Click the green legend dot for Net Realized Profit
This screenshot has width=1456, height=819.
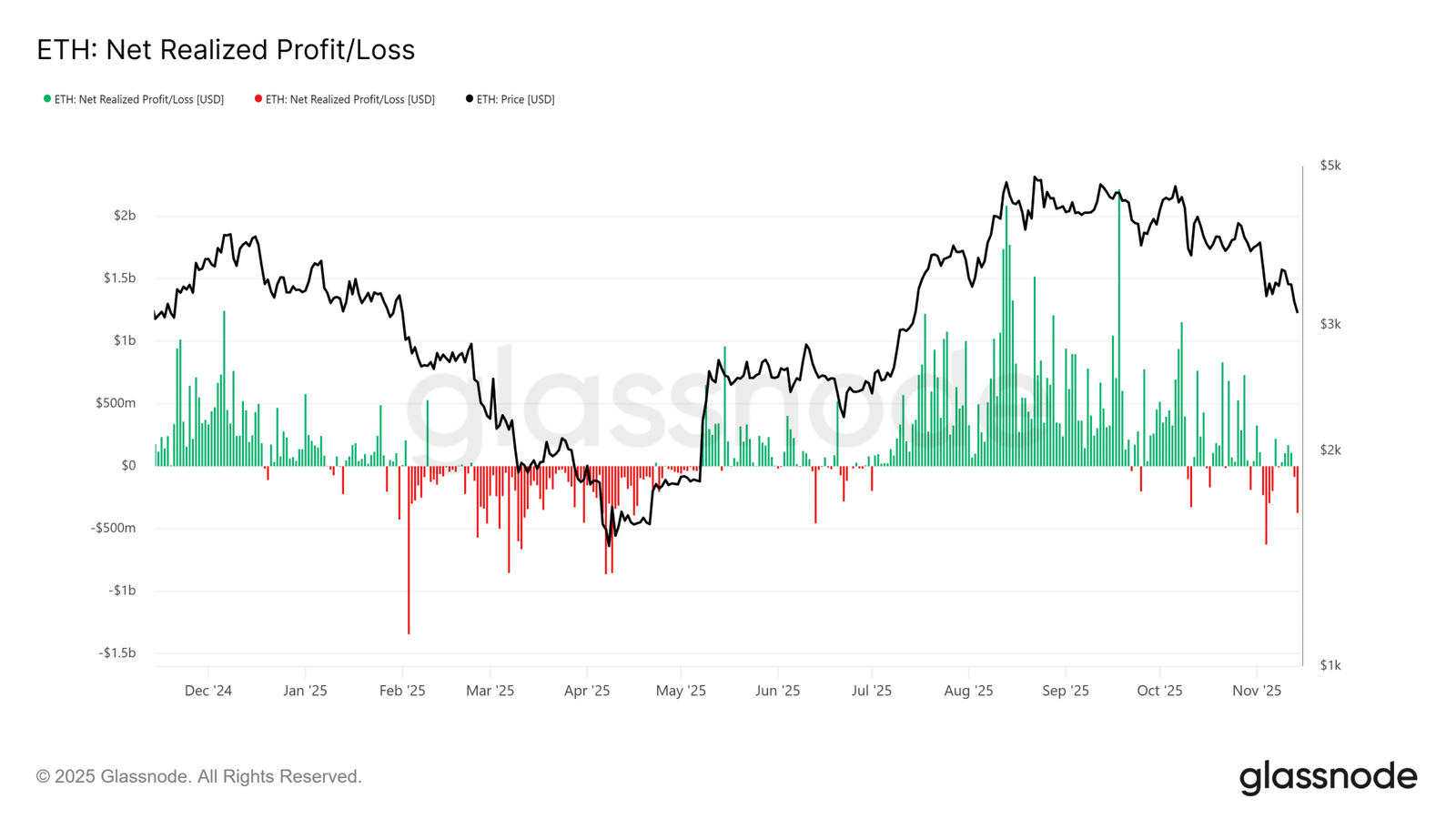tap(47, 98)
